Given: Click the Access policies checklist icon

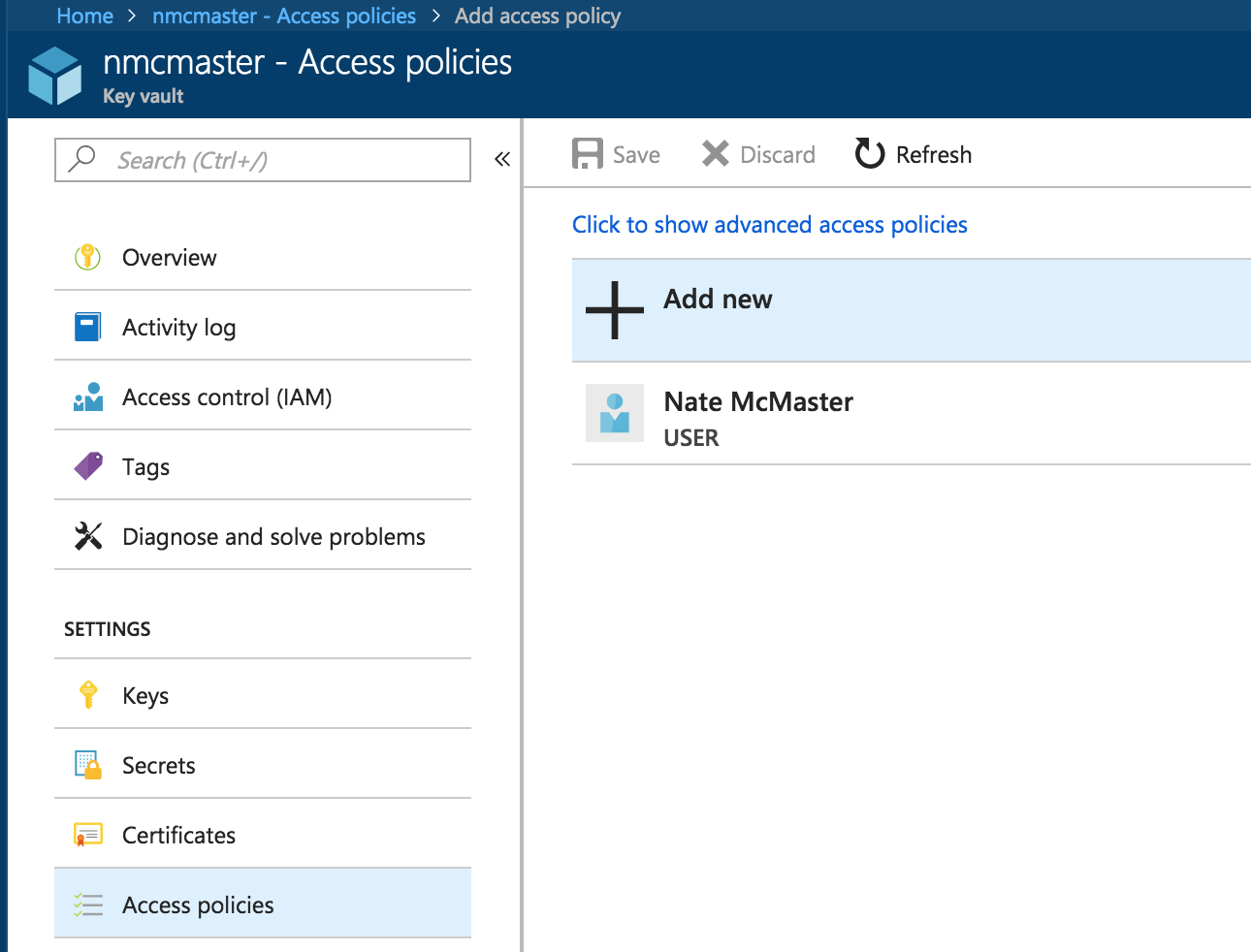Looking at the screenshot, I should (88, 904).
